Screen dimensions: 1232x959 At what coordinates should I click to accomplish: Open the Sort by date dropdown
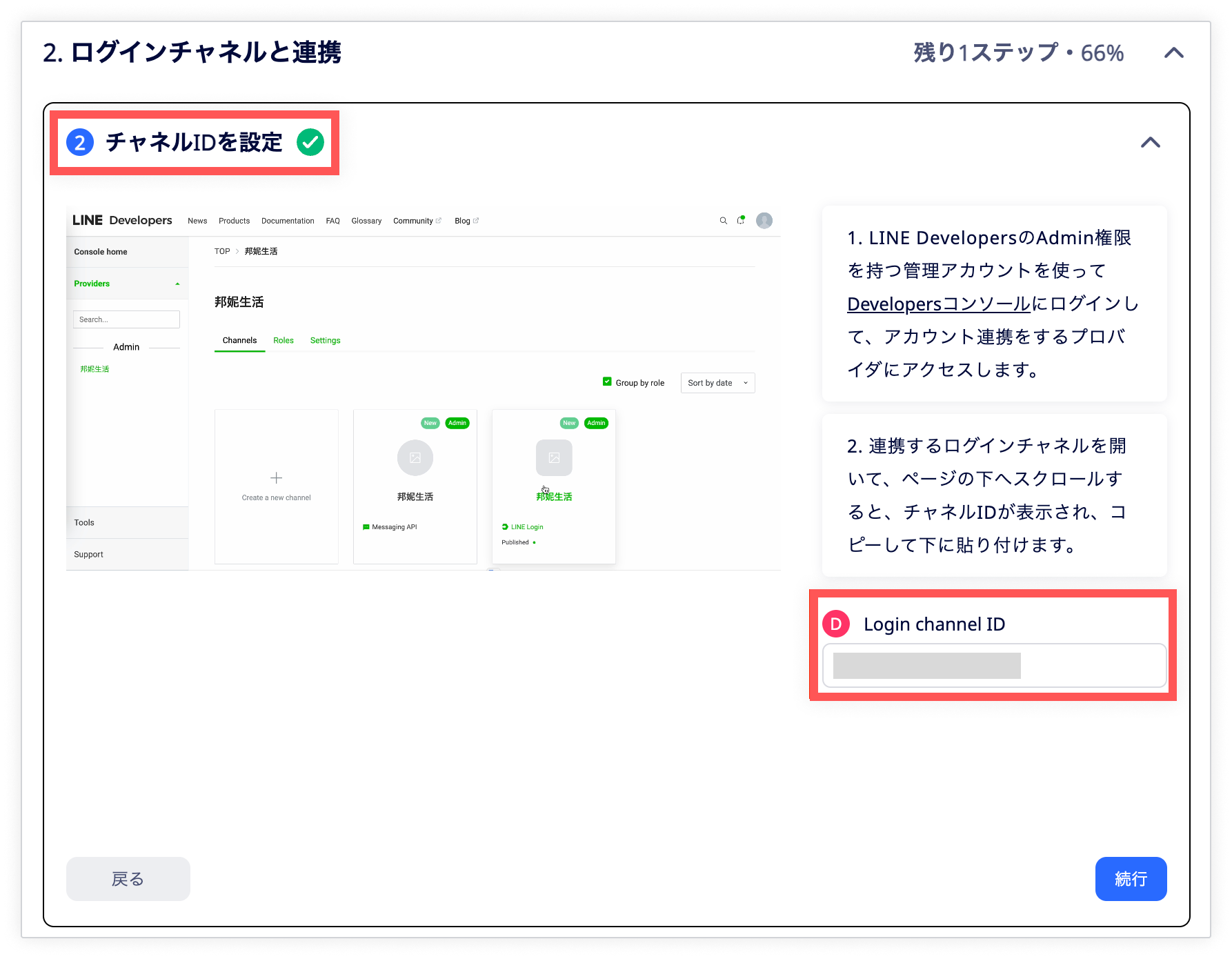coord(717,383)
